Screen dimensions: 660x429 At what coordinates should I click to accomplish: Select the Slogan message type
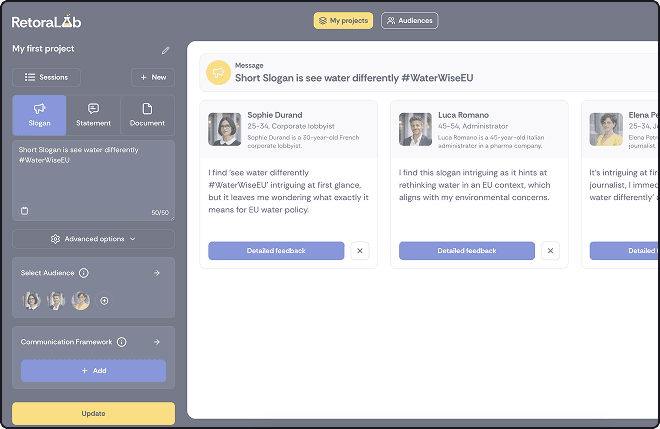(x=40, y=115)
